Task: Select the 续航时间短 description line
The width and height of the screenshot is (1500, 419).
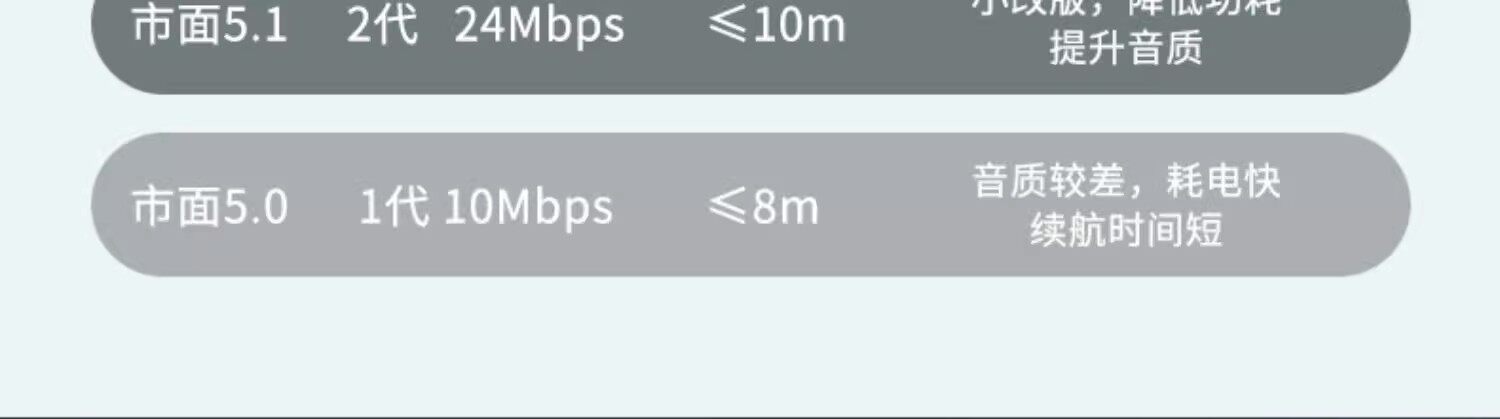Action: pyautogui.click(x=1126, y=230)
